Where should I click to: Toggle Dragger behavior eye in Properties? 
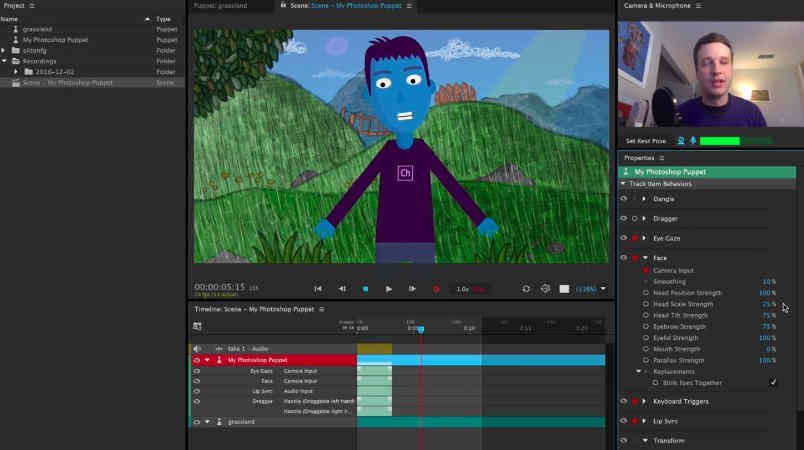tap(624, 218)
